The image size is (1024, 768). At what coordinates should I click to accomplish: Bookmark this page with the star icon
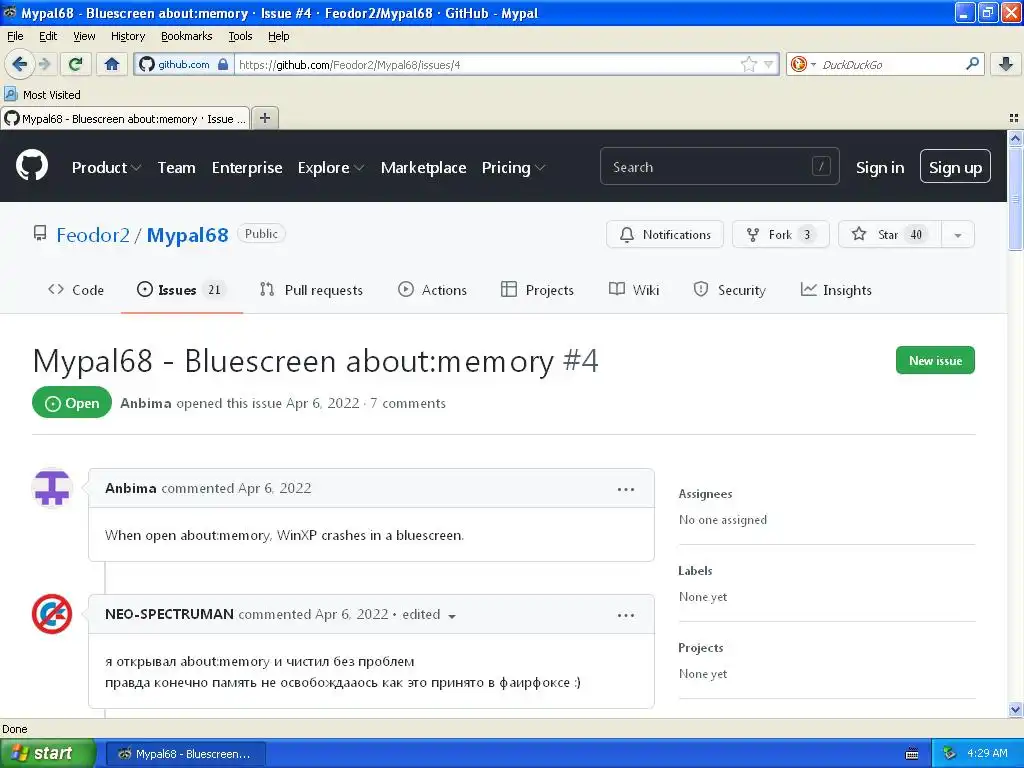(748, 64)
